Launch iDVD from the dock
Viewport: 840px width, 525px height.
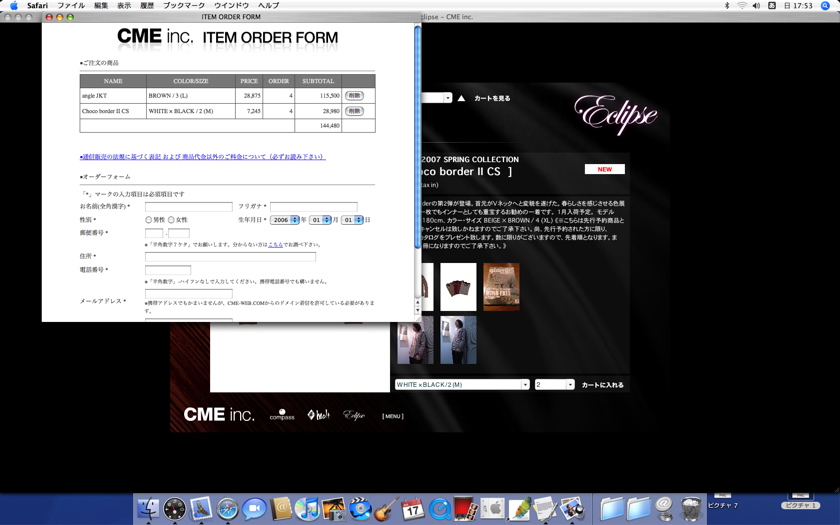coord(360,508)
